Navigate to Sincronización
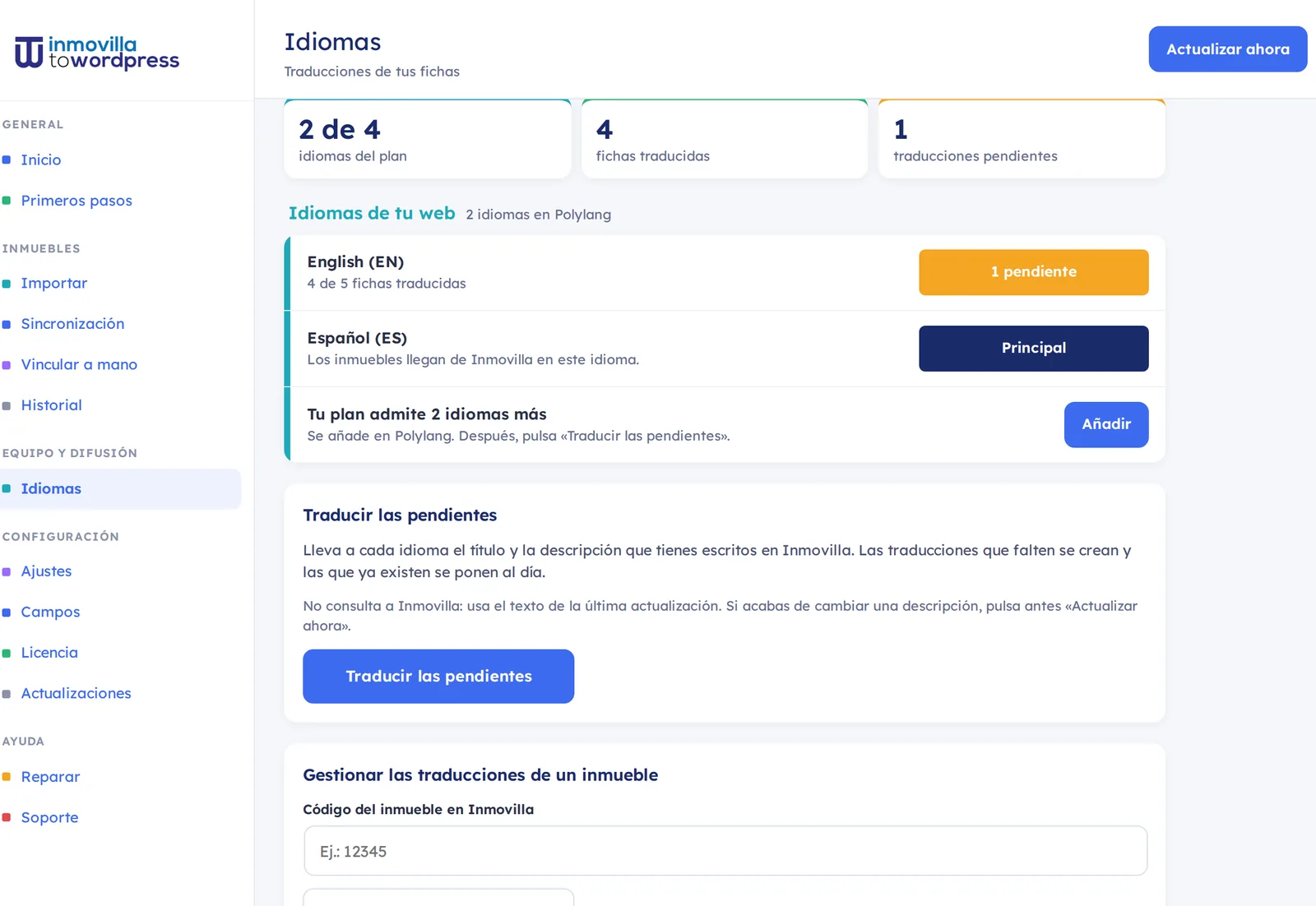 click(72, 324)
